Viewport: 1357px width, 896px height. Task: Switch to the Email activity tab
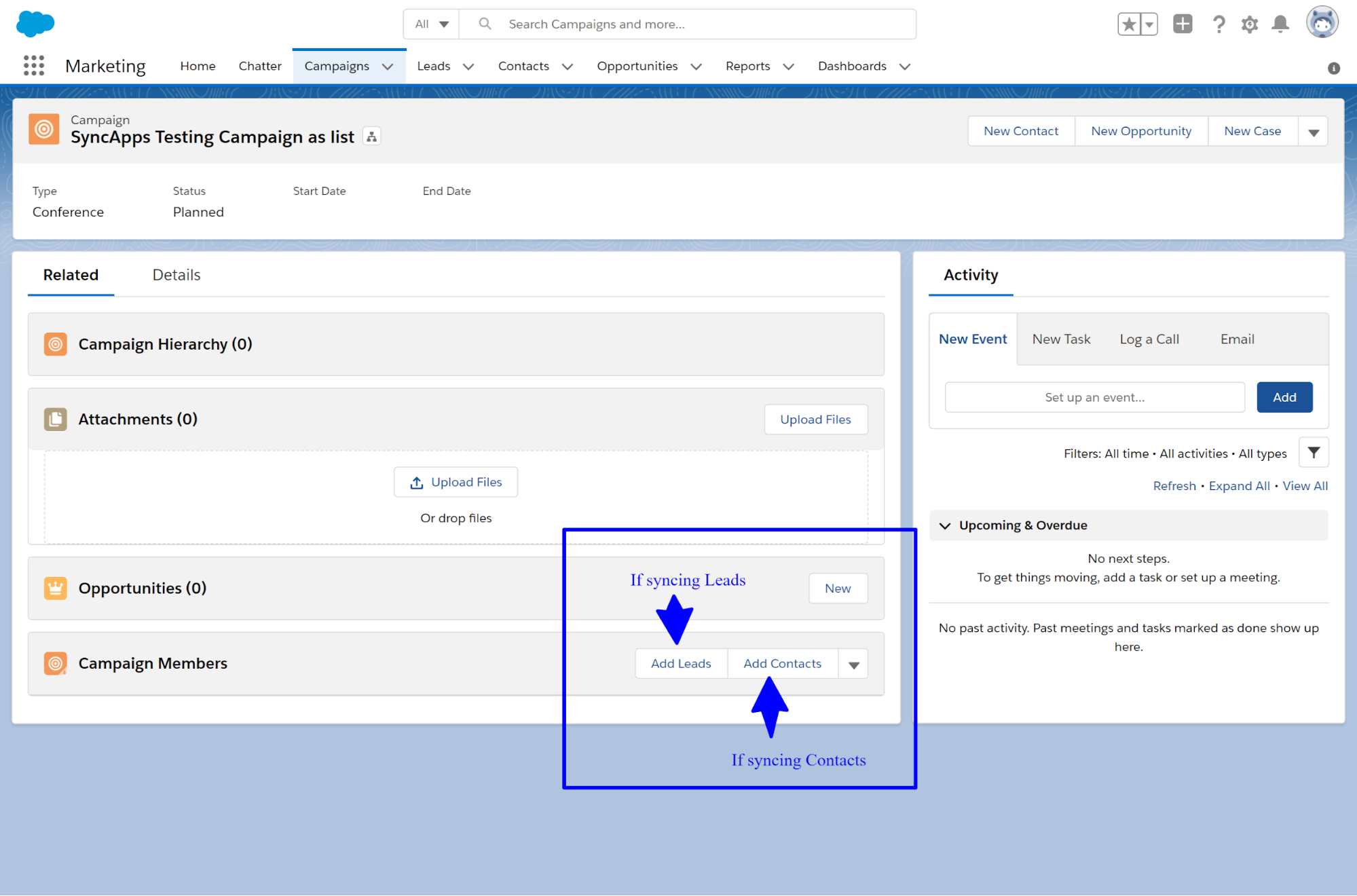point(1237,339)
